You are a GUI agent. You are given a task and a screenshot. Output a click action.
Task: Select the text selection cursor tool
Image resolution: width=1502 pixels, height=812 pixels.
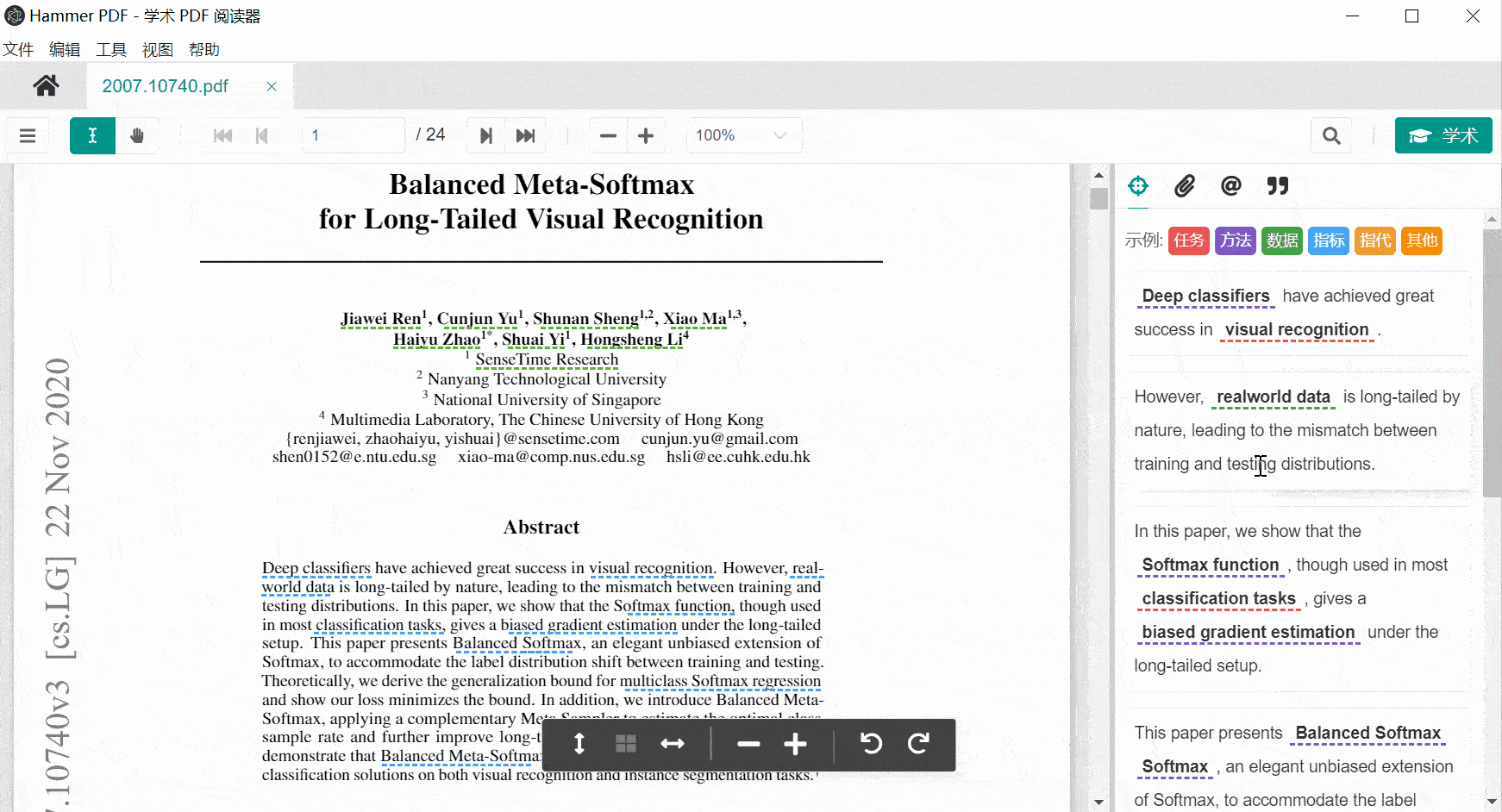coord(92,135)
